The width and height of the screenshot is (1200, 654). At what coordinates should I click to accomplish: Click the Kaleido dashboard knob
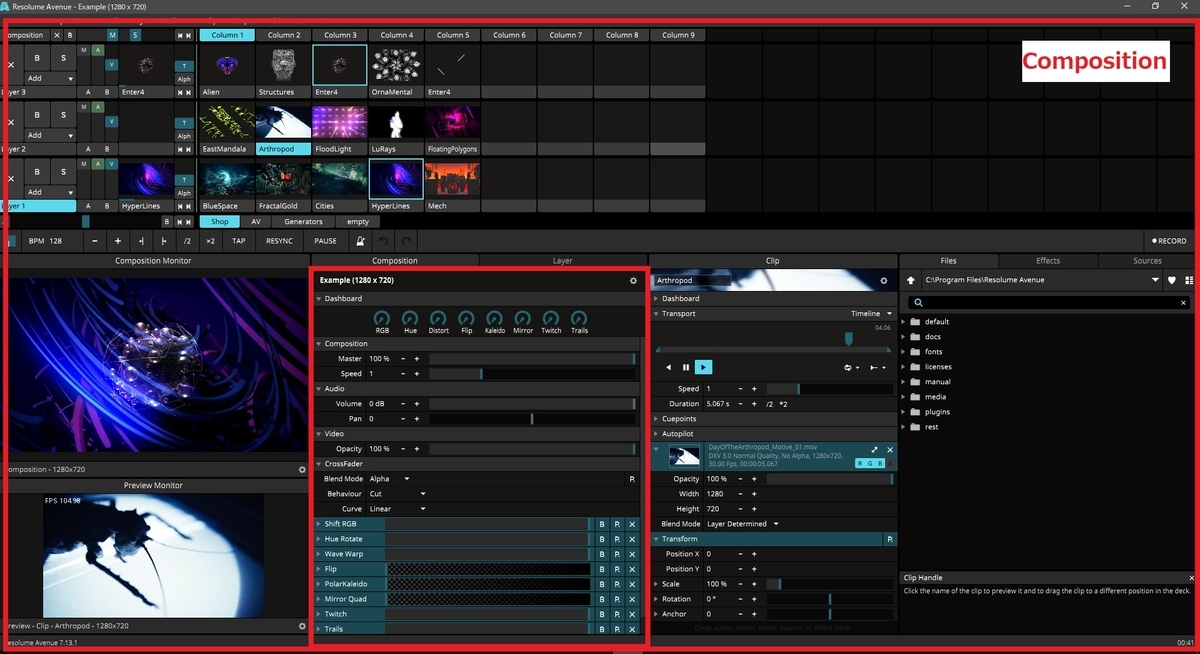tap(495, 318)
